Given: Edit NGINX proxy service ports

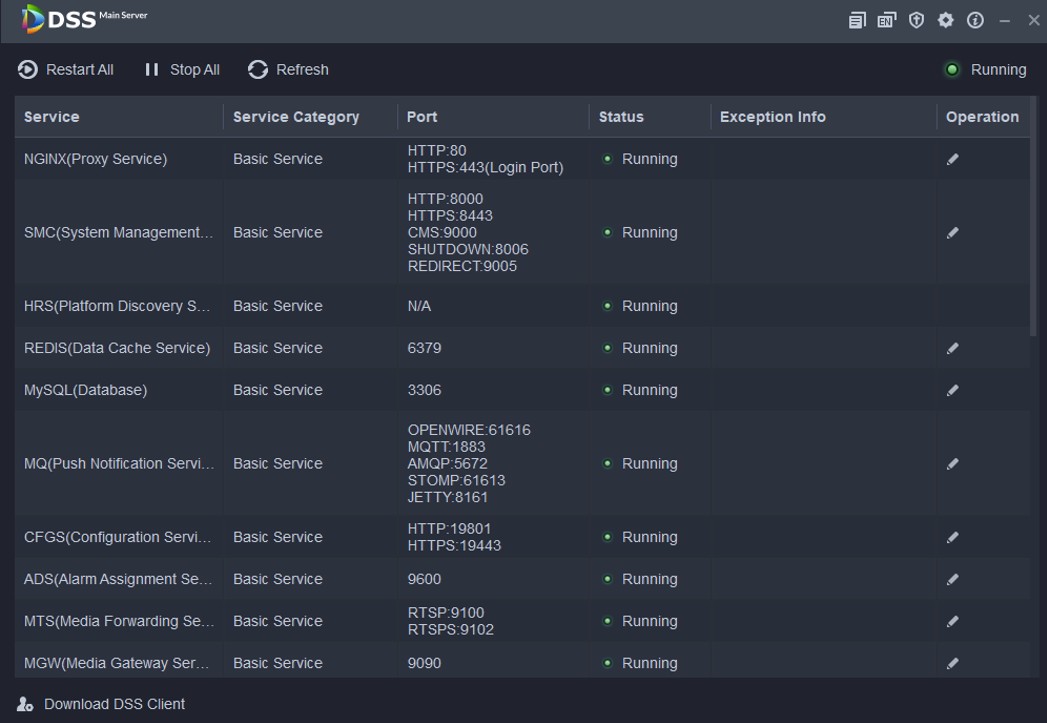Looking at the screenshot, I should click(953, 159).
